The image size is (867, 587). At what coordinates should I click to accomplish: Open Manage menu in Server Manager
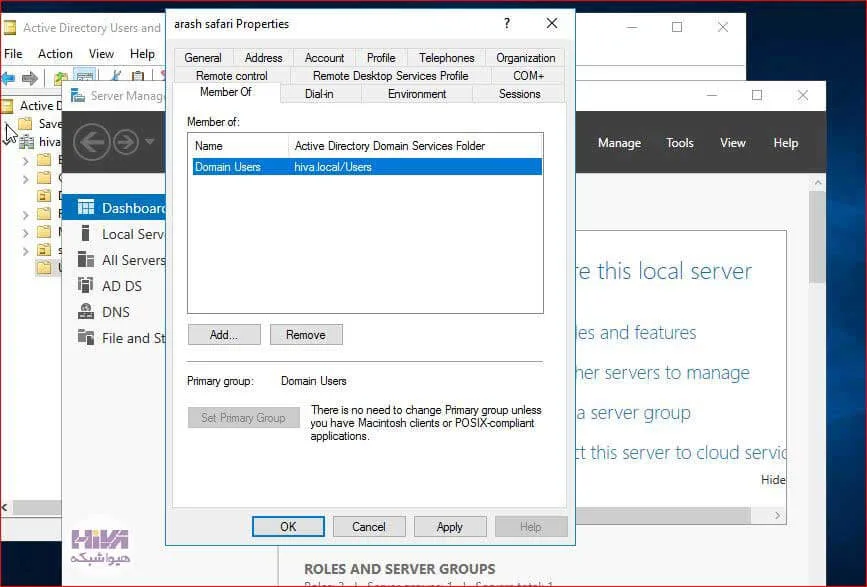(x=619, y=143)
